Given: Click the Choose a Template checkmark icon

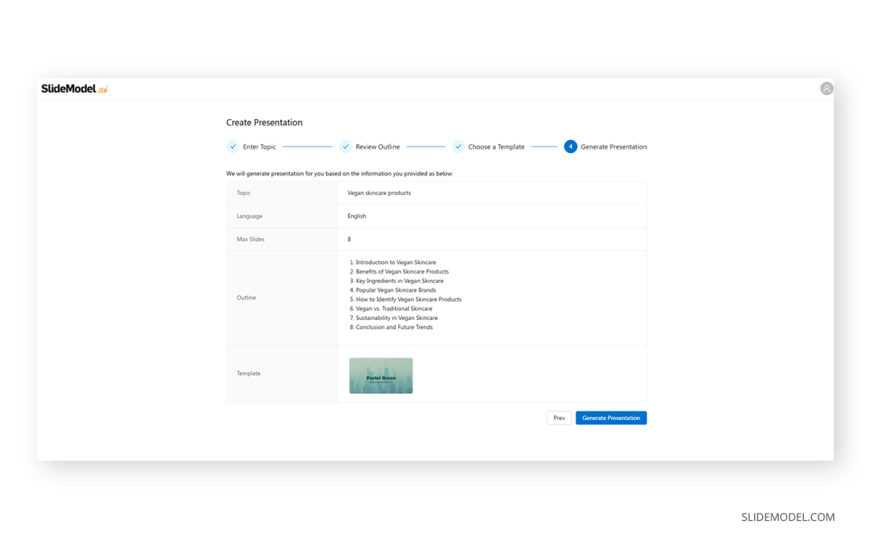Looking at the screenshot, I should coord(458,147).
